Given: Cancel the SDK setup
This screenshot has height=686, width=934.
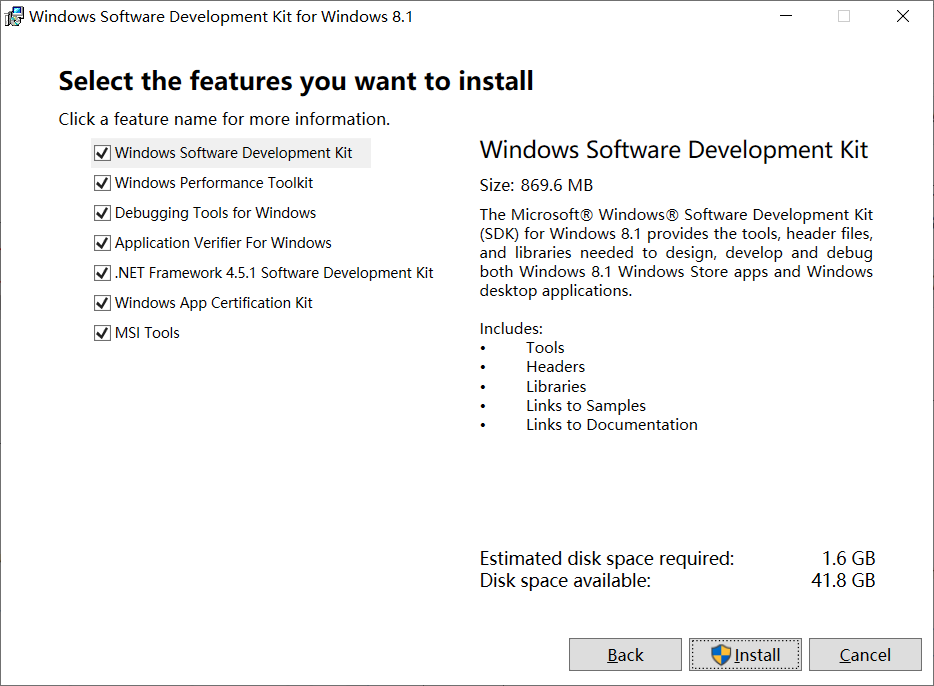Looking at the screenshot, I should (x=865, y=654).
